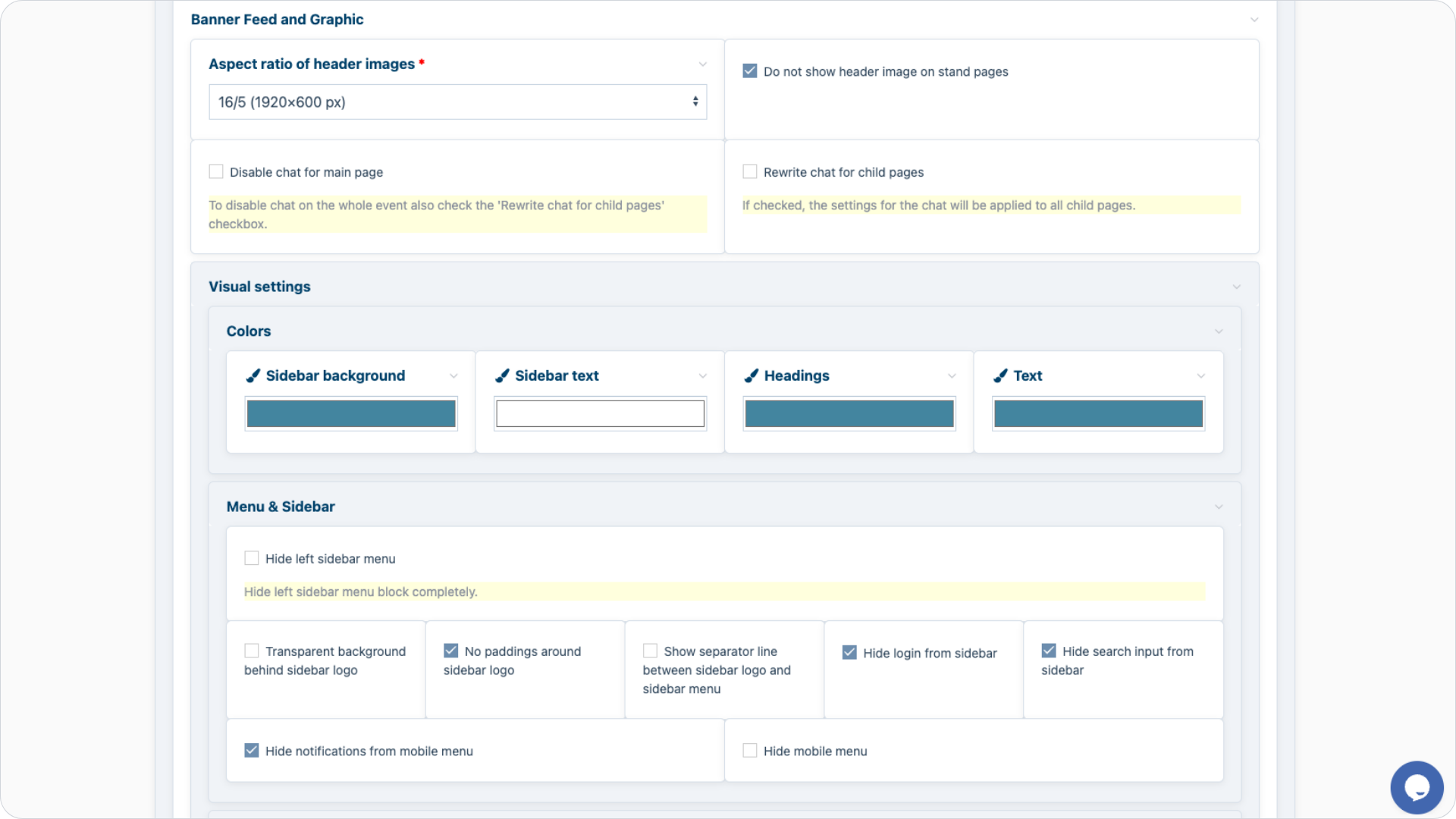The width and height of the screenshot is (1456, 819).
Task: Open the aspect ratio dropdown
Action: [x=457, y=102]
